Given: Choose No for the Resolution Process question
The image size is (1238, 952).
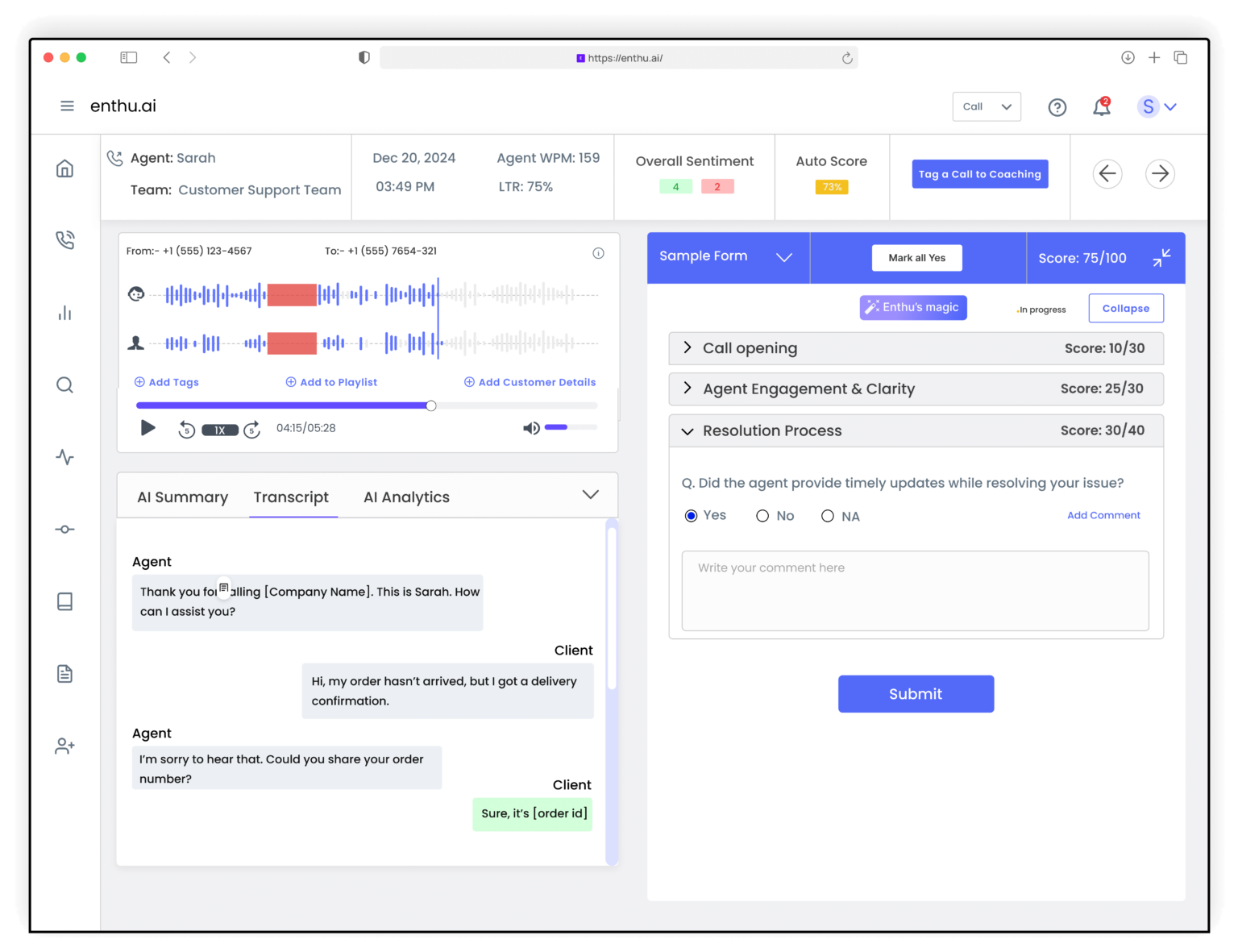Looking at the screenshot, I should pyautogui.click(x=762, y=515).
